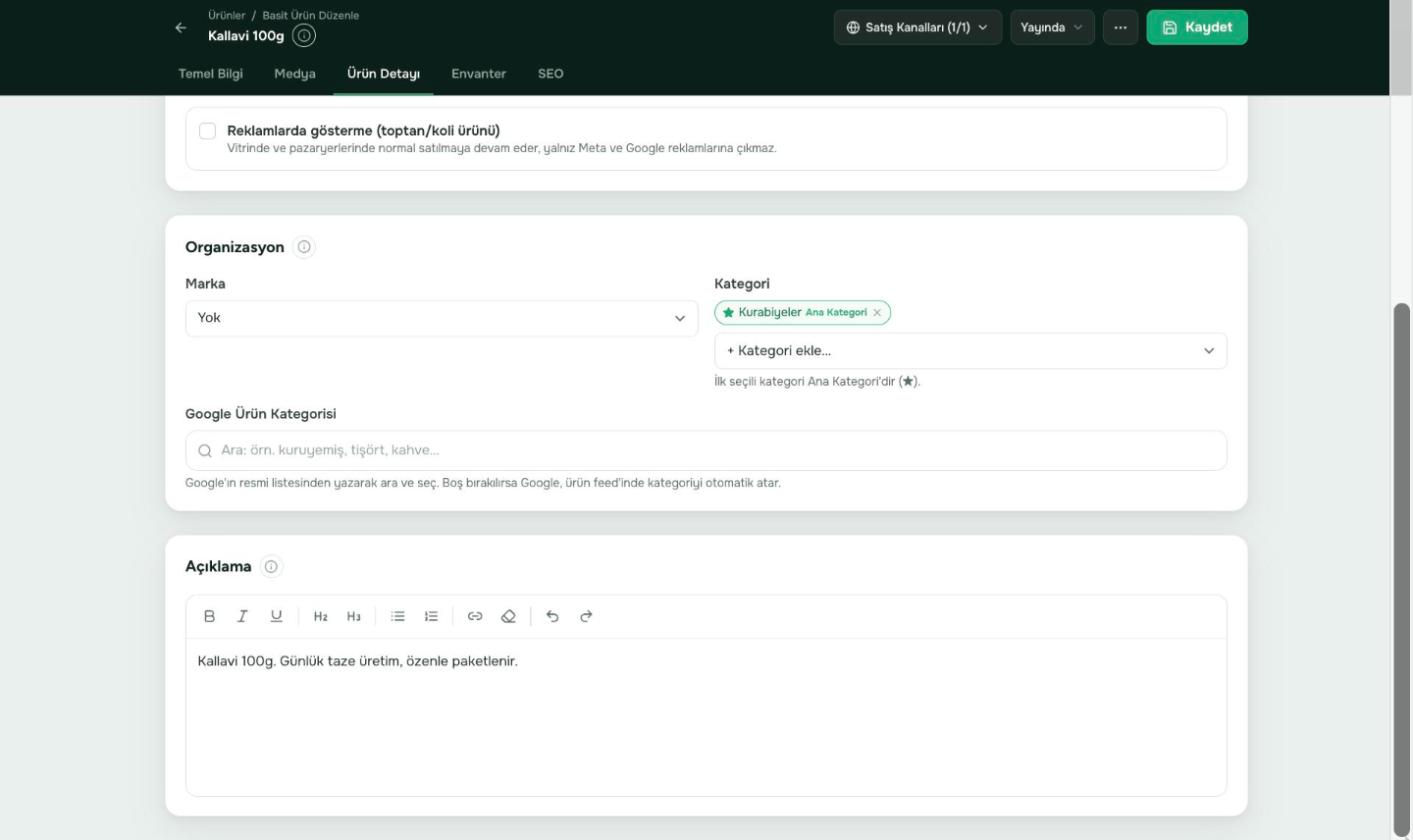The image size is (1413, 840).
Task: Check Reklamlarda gösterme checkbox
Action: [207, 131]
